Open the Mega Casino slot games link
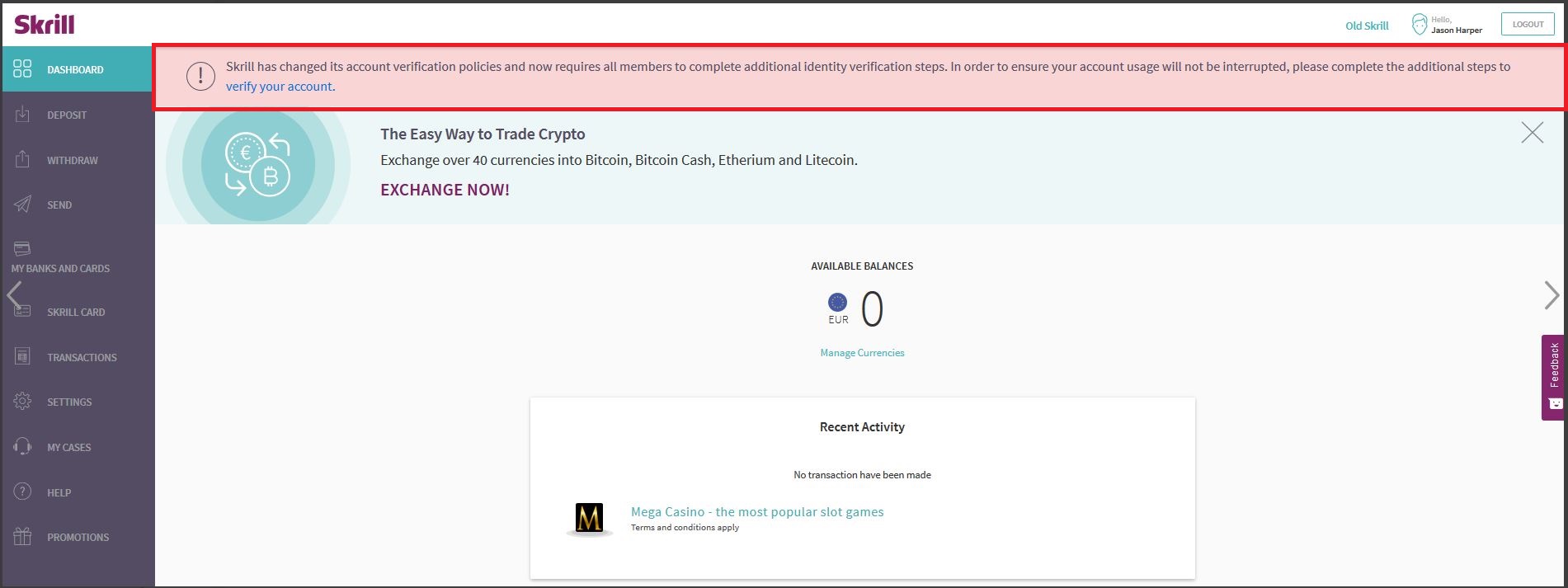The image size is (1568, 588). coord(757,512)
